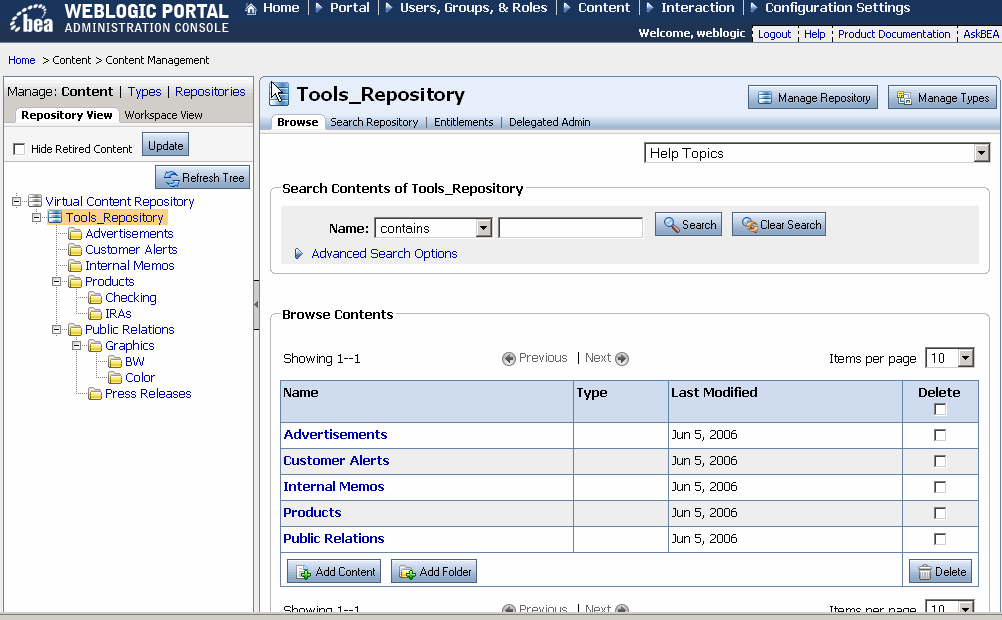Go to previous page using arrow icon
Viewport: 1002px width, 620px height.
(509, 359)
